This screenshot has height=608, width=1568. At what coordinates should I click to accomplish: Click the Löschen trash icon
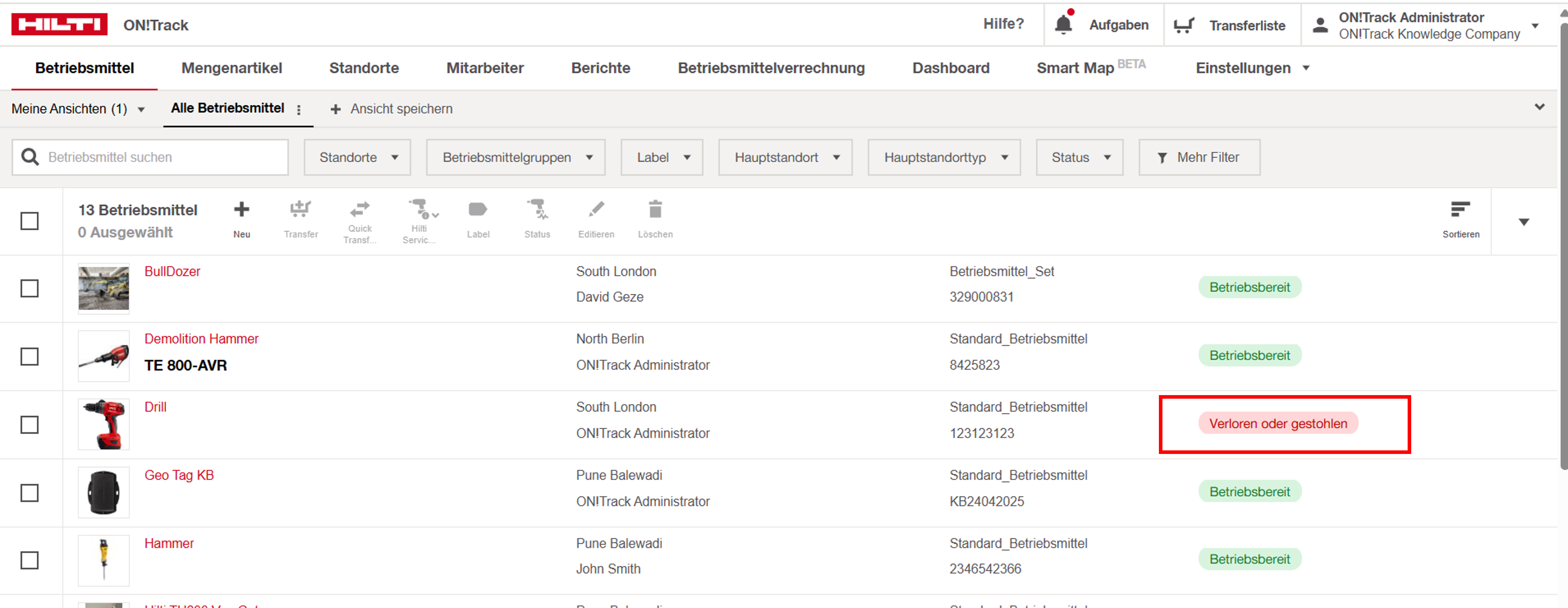coord(655,210)
